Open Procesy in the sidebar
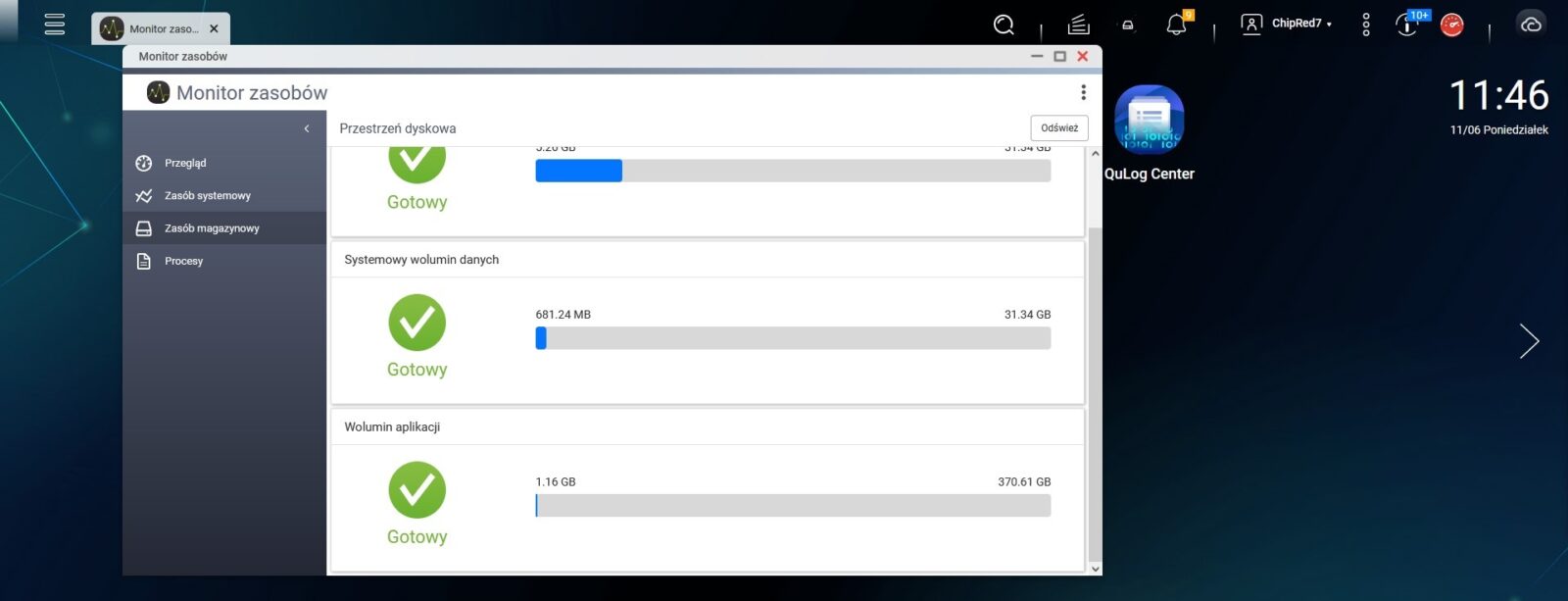Viewport: 1568px width, 601px height. tap(183, 262)
